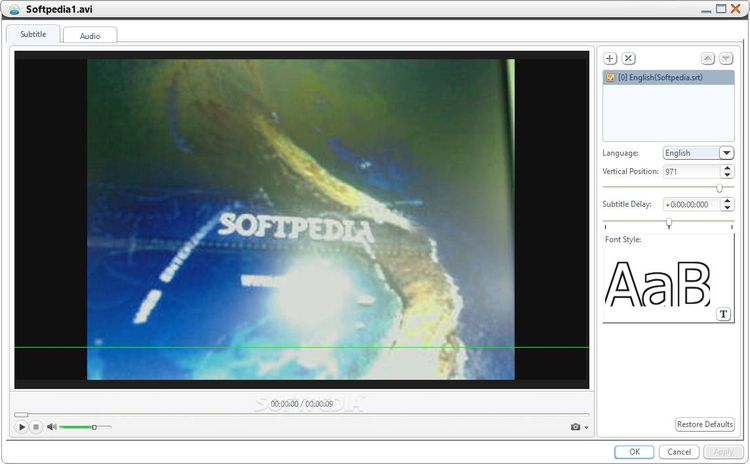Expand the Language dropdown
Screen dimensions: 750x464
pos(727,153)
